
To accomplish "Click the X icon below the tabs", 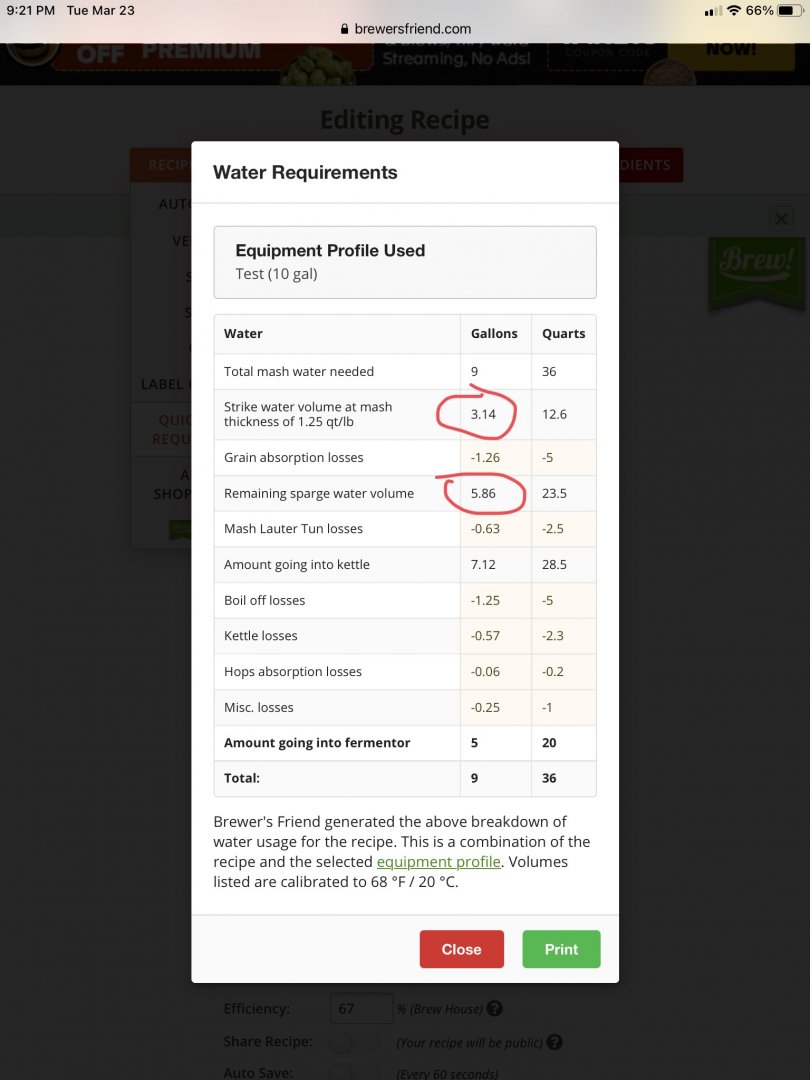I will 781,218.
